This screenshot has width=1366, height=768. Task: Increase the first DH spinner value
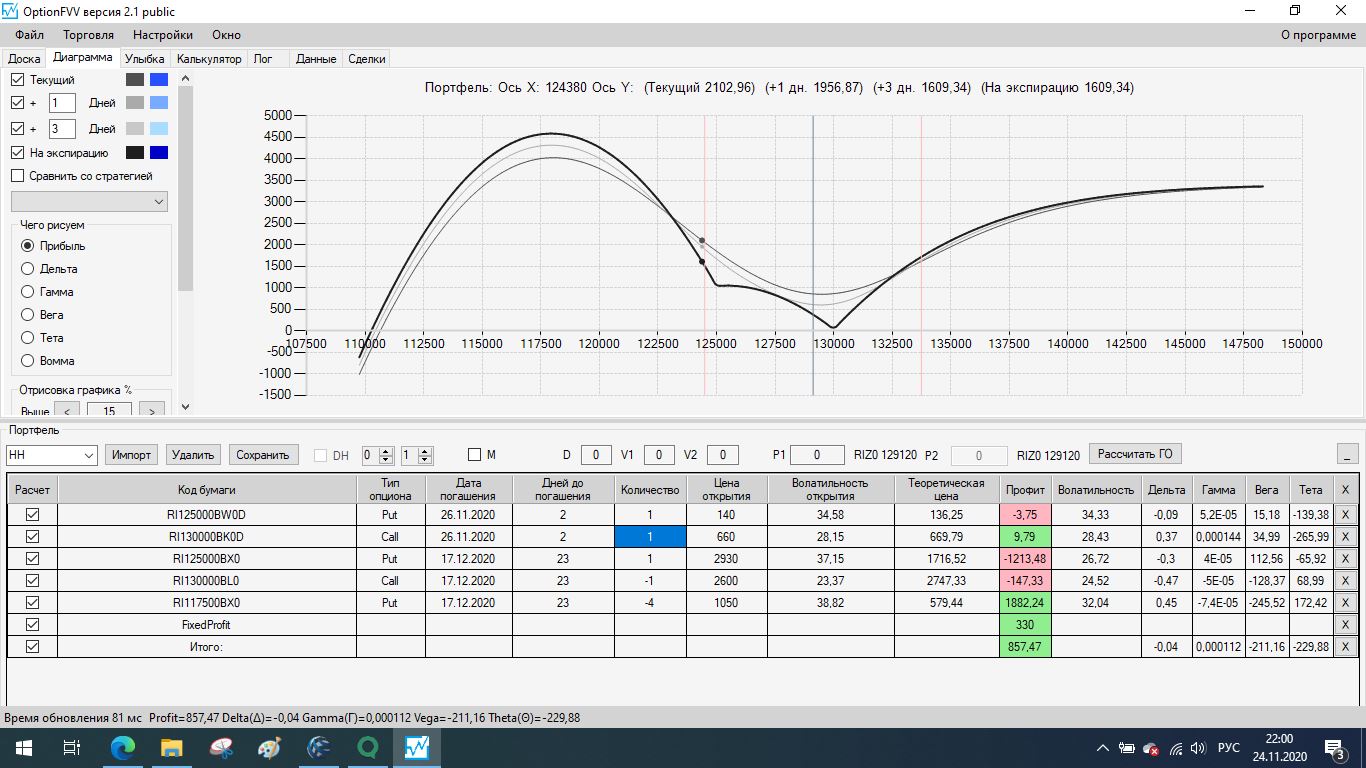(387, 451)
